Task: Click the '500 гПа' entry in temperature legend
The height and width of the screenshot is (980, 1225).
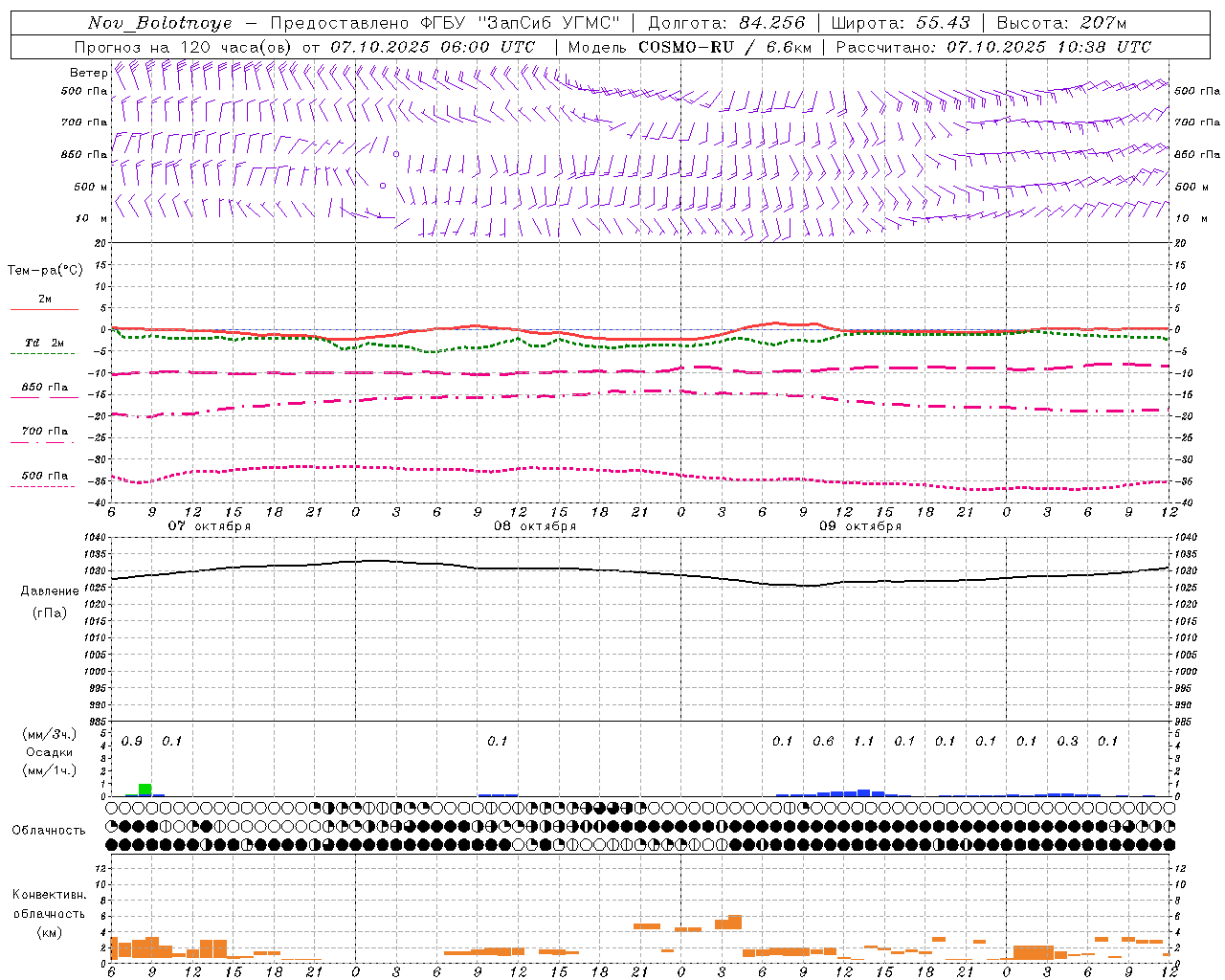Action: coord(45,476)
